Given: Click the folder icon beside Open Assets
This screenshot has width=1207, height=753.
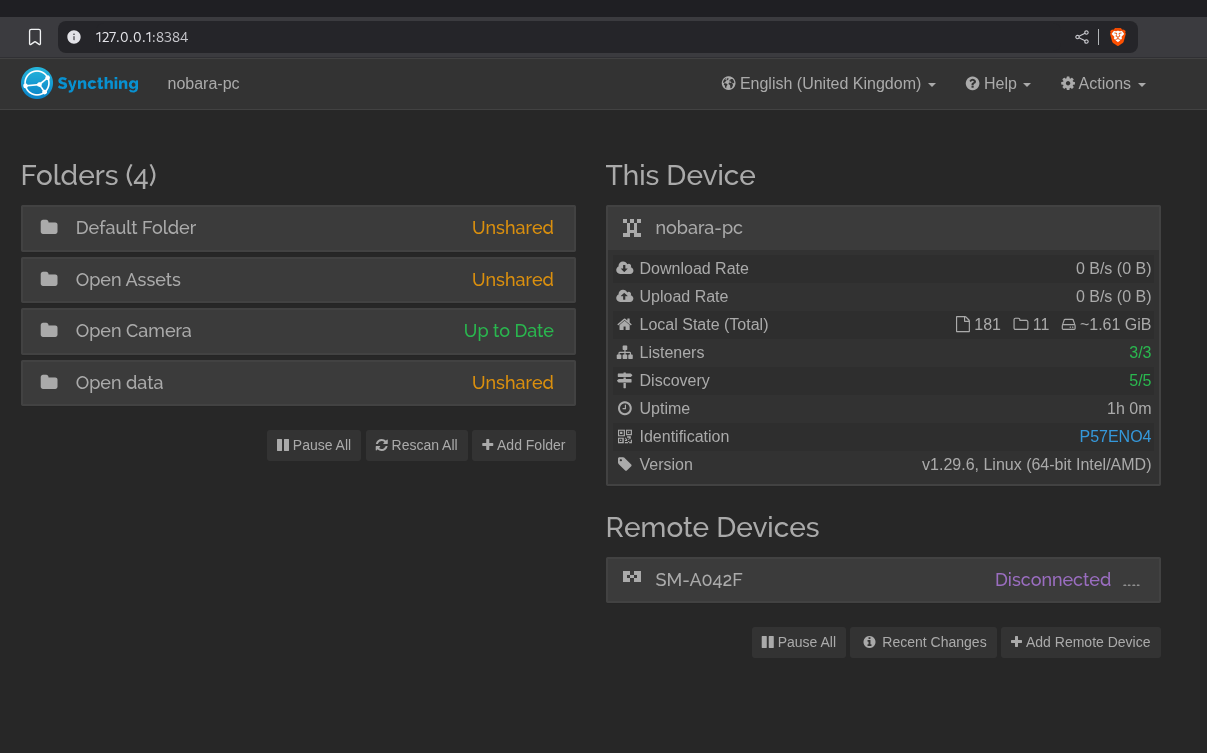Looking at the screenshot, I should tap(49, 279).
